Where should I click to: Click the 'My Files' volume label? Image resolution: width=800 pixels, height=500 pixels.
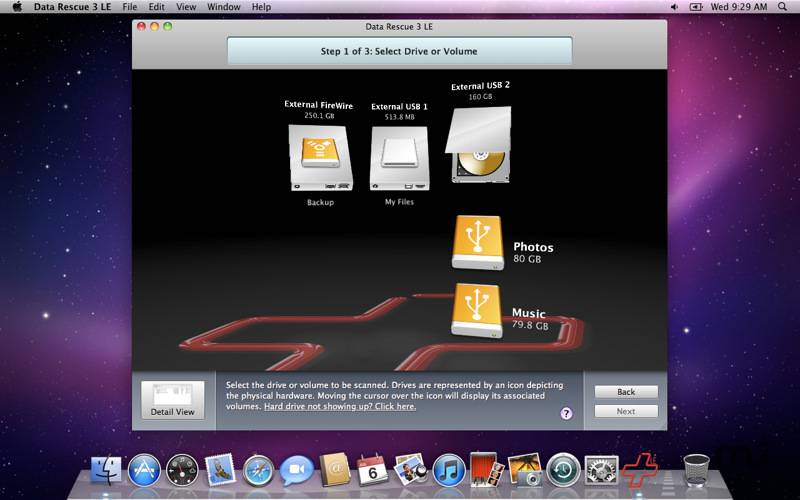[x=399, y=202]
